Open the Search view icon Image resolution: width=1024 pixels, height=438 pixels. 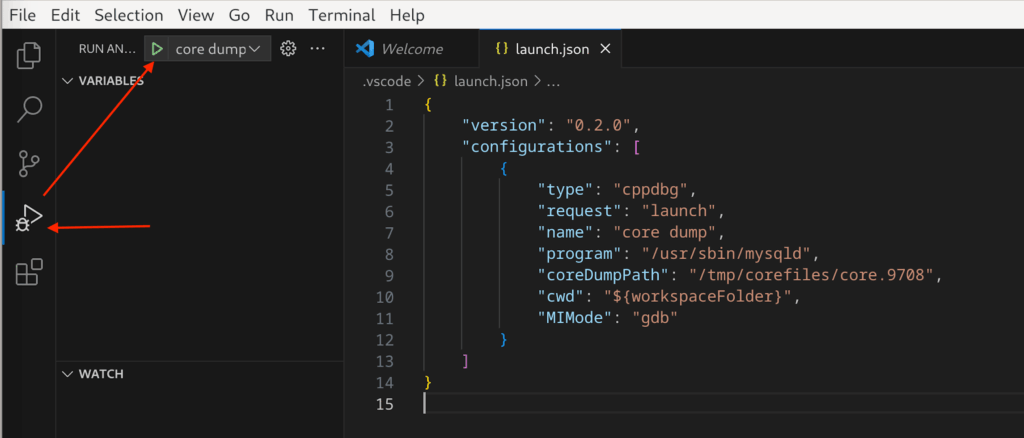pyautogui.click(x=30, y=108)
